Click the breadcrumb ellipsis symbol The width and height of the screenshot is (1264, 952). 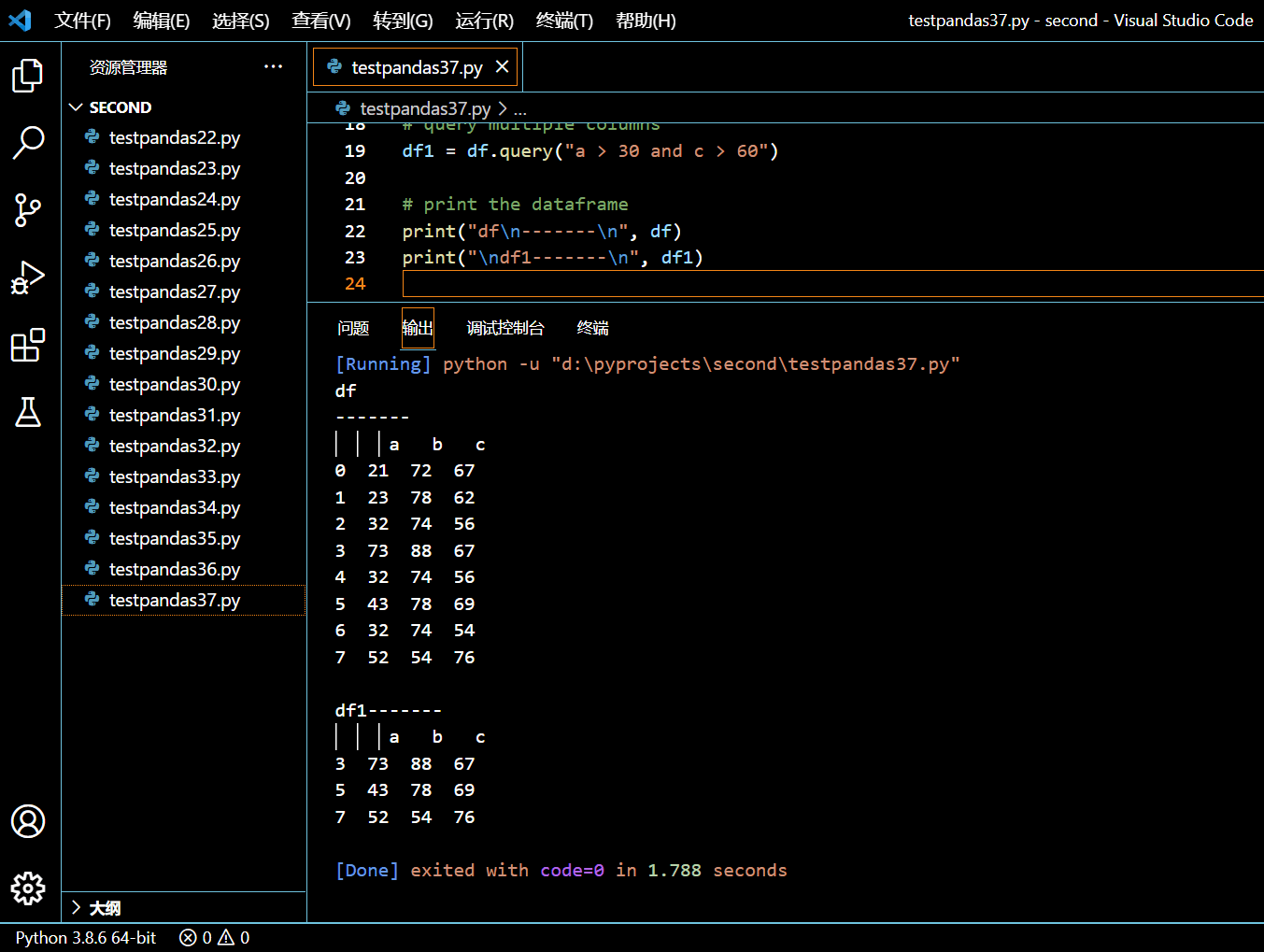point(520,109)
